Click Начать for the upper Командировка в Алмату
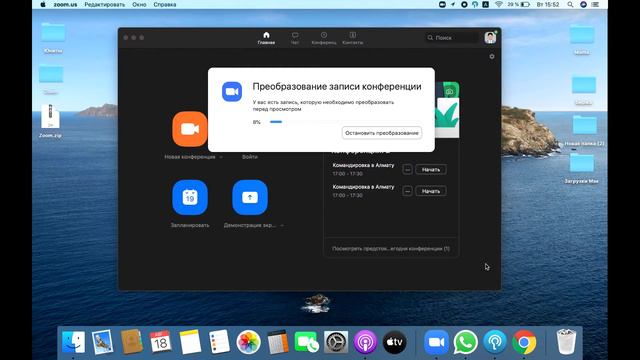Viewport: 640px width, 360px height. pos(431,169)
